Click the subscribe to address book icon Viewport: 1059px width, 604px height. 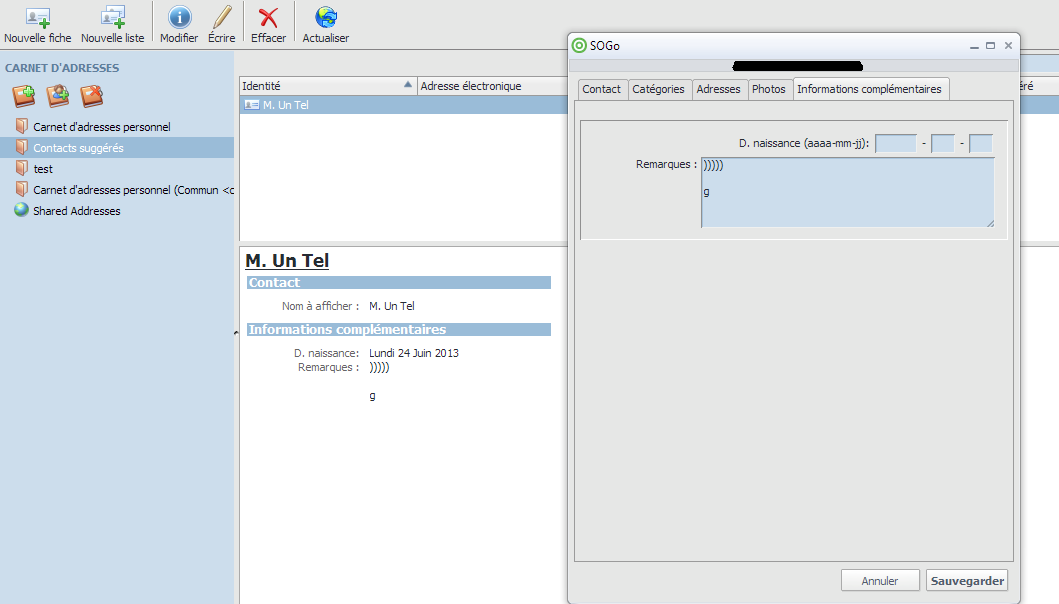[58, 96]
